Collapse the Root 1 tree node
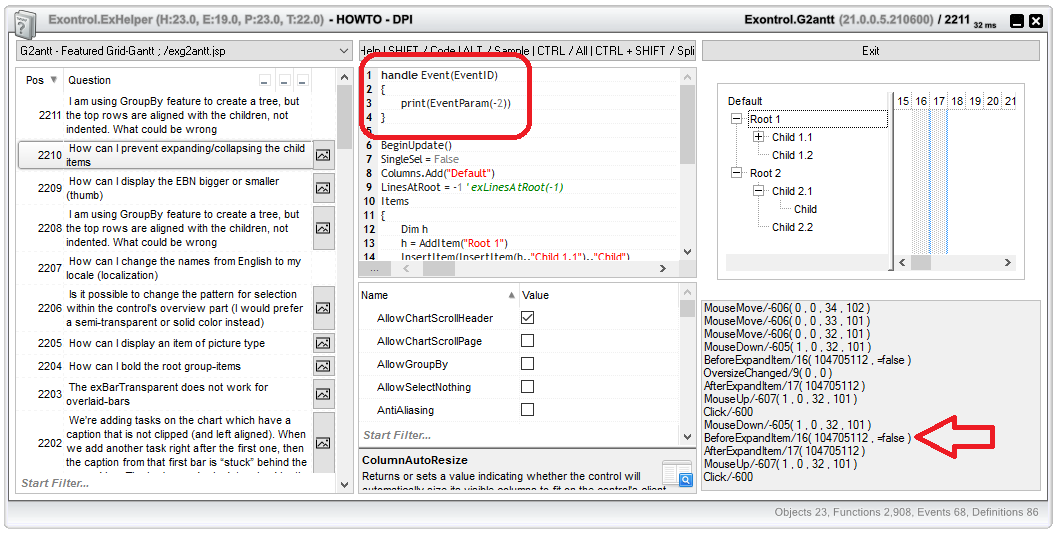Screen dimensions: 1056x533 coord(737,119)
